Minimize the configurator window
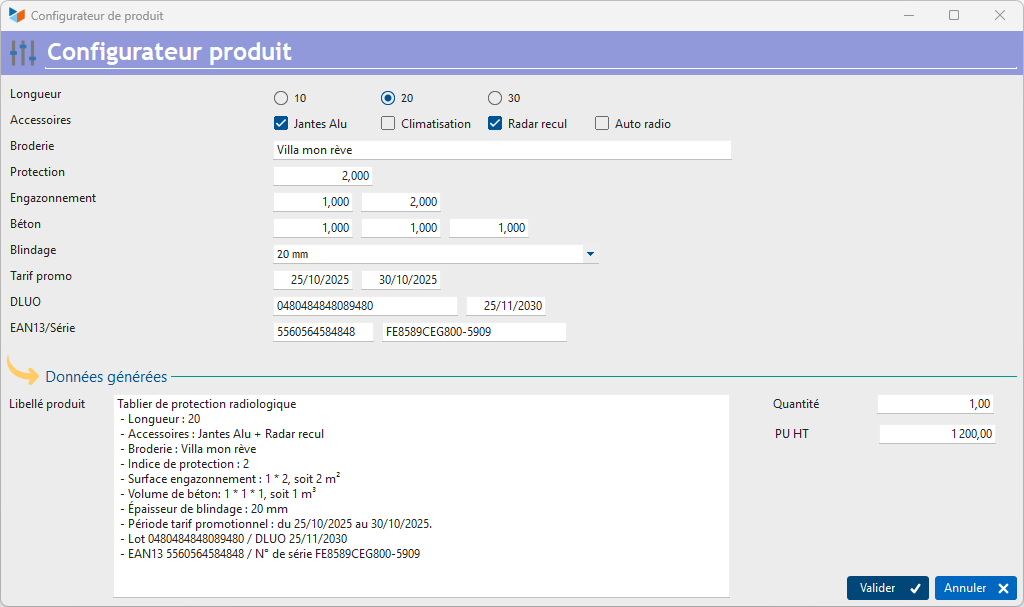 908,16
